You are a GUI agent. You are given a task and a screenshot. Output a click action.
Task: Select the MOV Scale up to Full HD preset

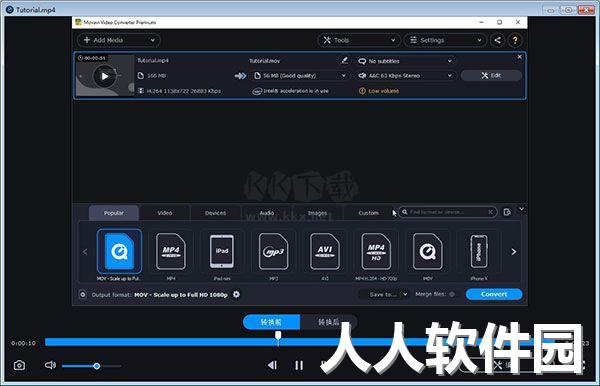(x=119, y=255)
